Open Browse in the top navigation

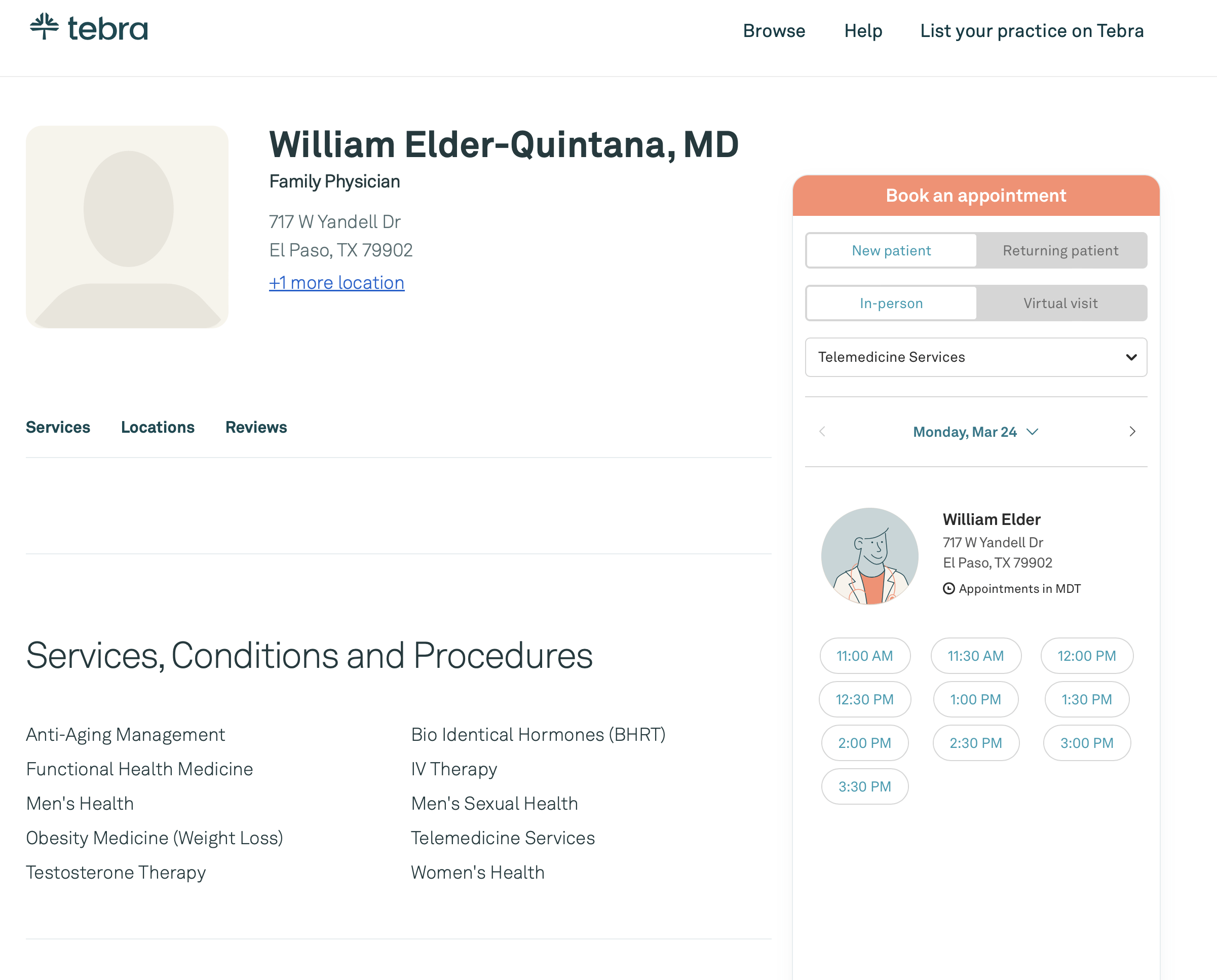click(773, 30)
